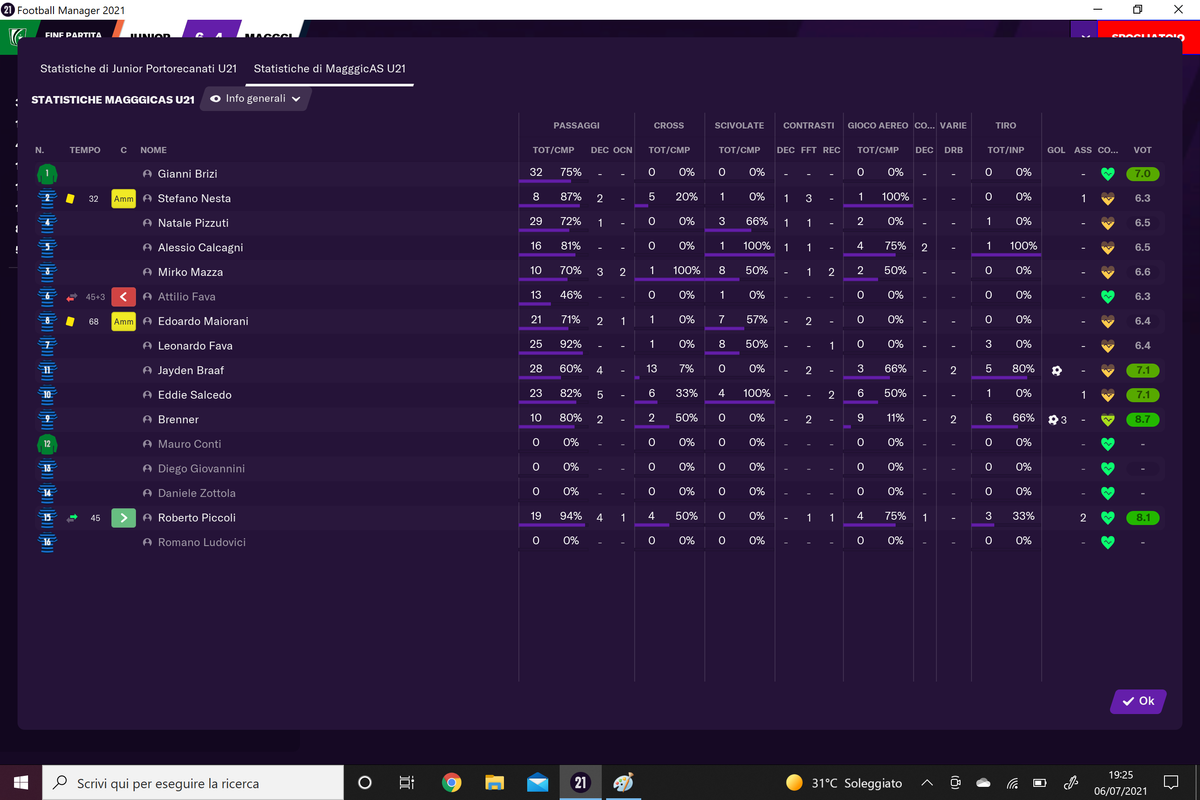The width and height of the screenshot is (1200, 800).
Task: Open Gianni Brizi's player profile
Action: coord(187,174)
